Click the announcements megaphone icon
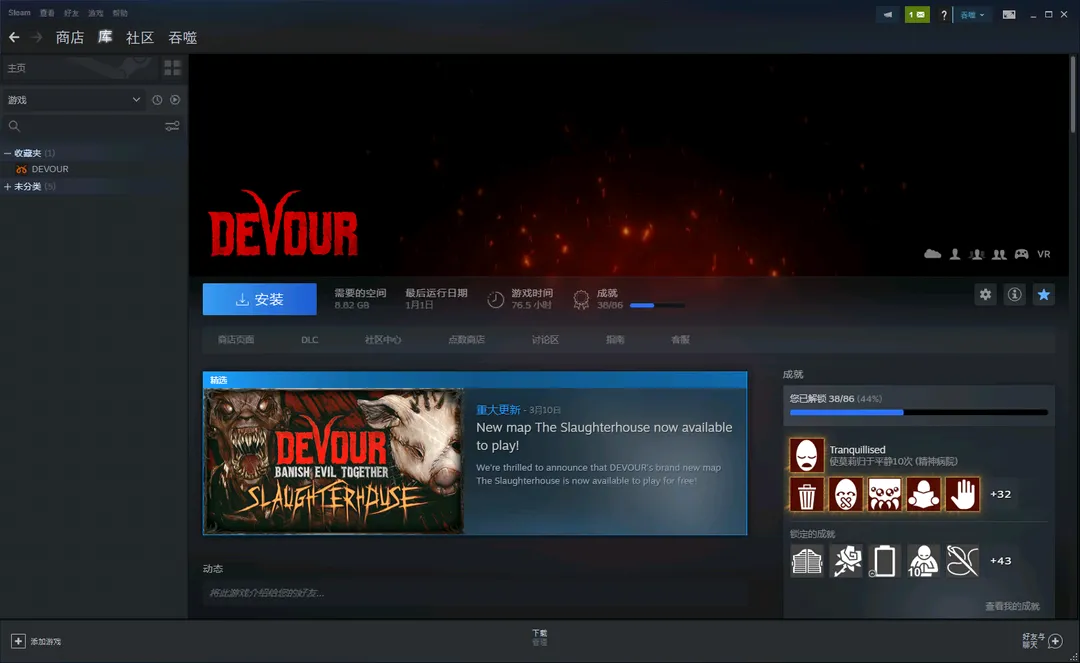The image size is (1080, 663). click(888, 15)
